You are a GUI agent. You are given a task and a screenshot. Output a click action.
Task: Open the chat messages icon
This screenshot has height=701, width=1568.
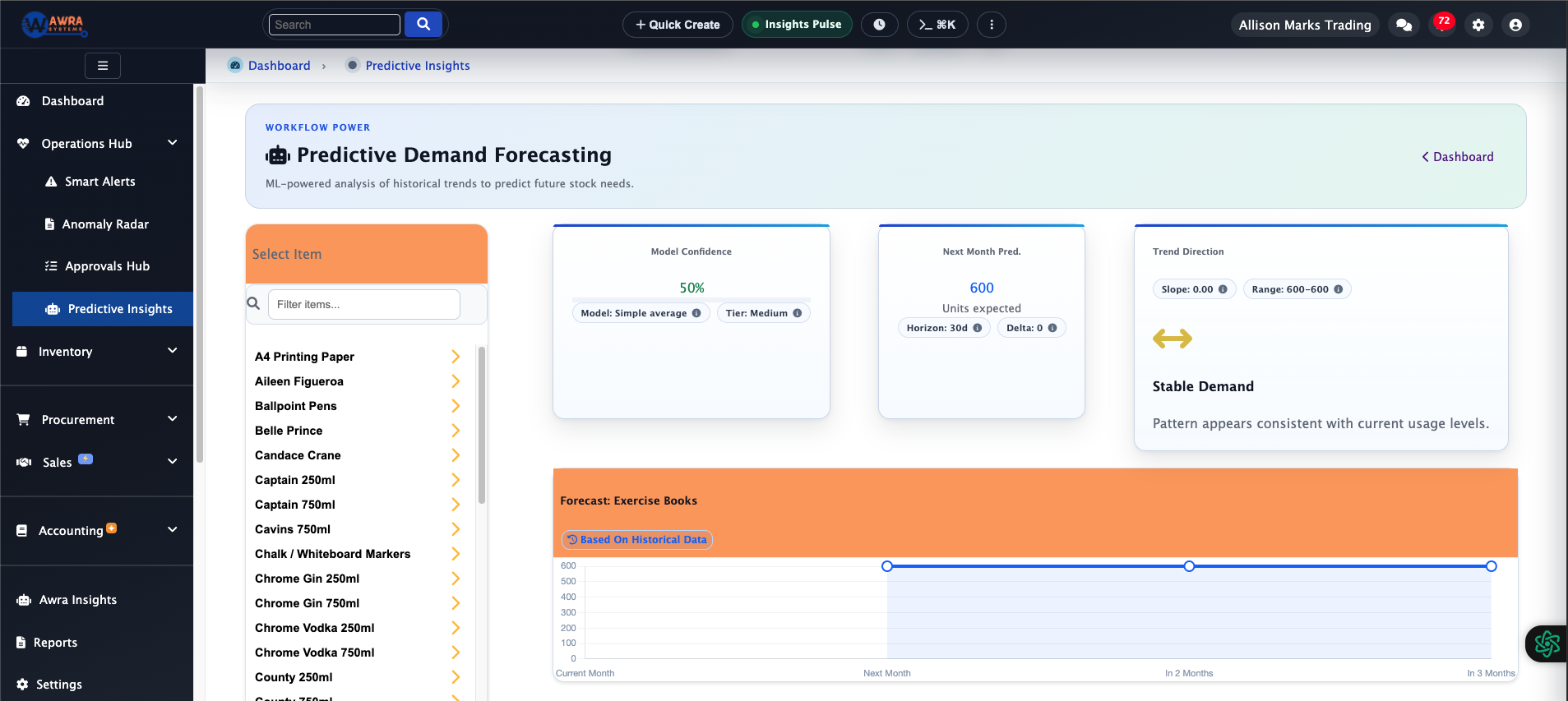tap(1404, 25)
